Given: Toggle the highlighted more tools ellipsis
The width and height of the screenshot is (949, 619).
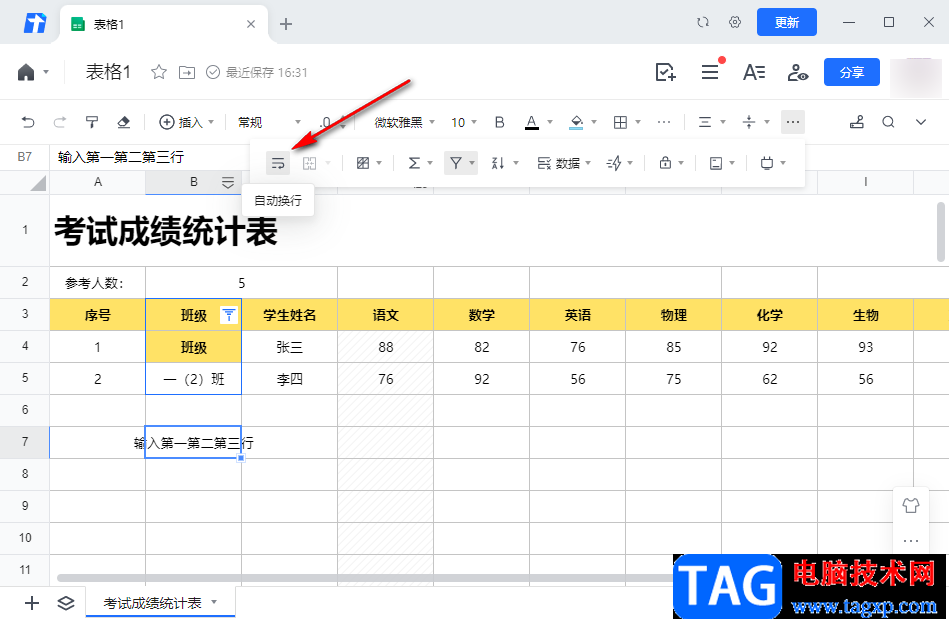Looking at the screenshot, I should [793, 122].
